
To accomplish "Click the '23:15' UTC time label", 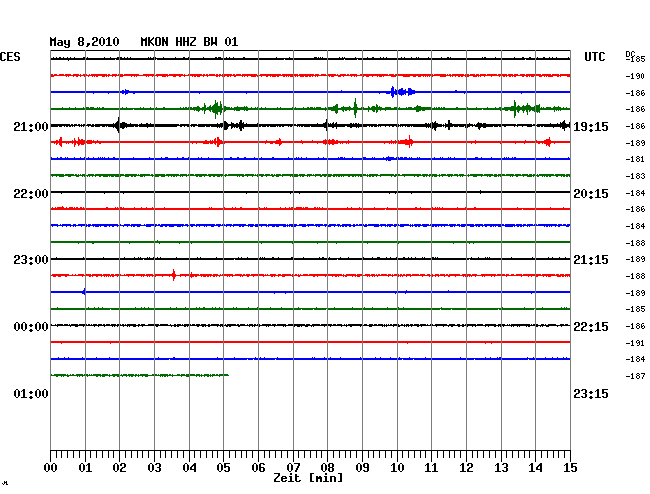I will point(591,393).
